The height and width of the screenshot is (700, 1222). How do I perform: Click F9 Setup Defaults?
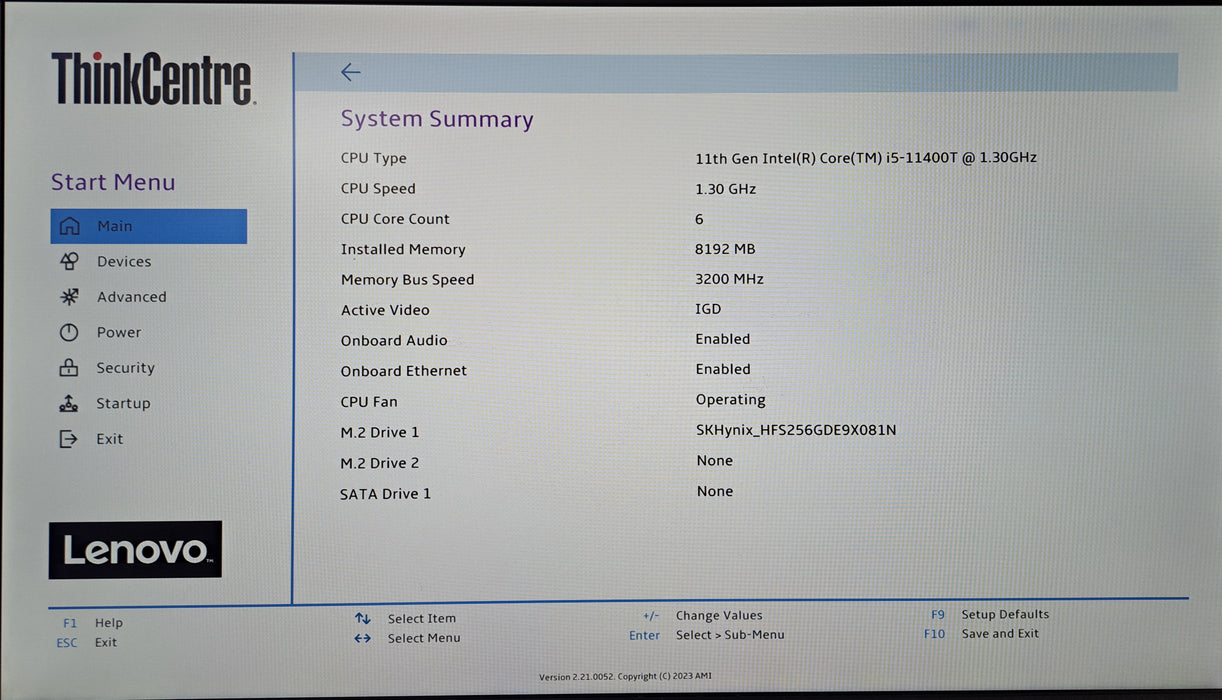point(990,615)
